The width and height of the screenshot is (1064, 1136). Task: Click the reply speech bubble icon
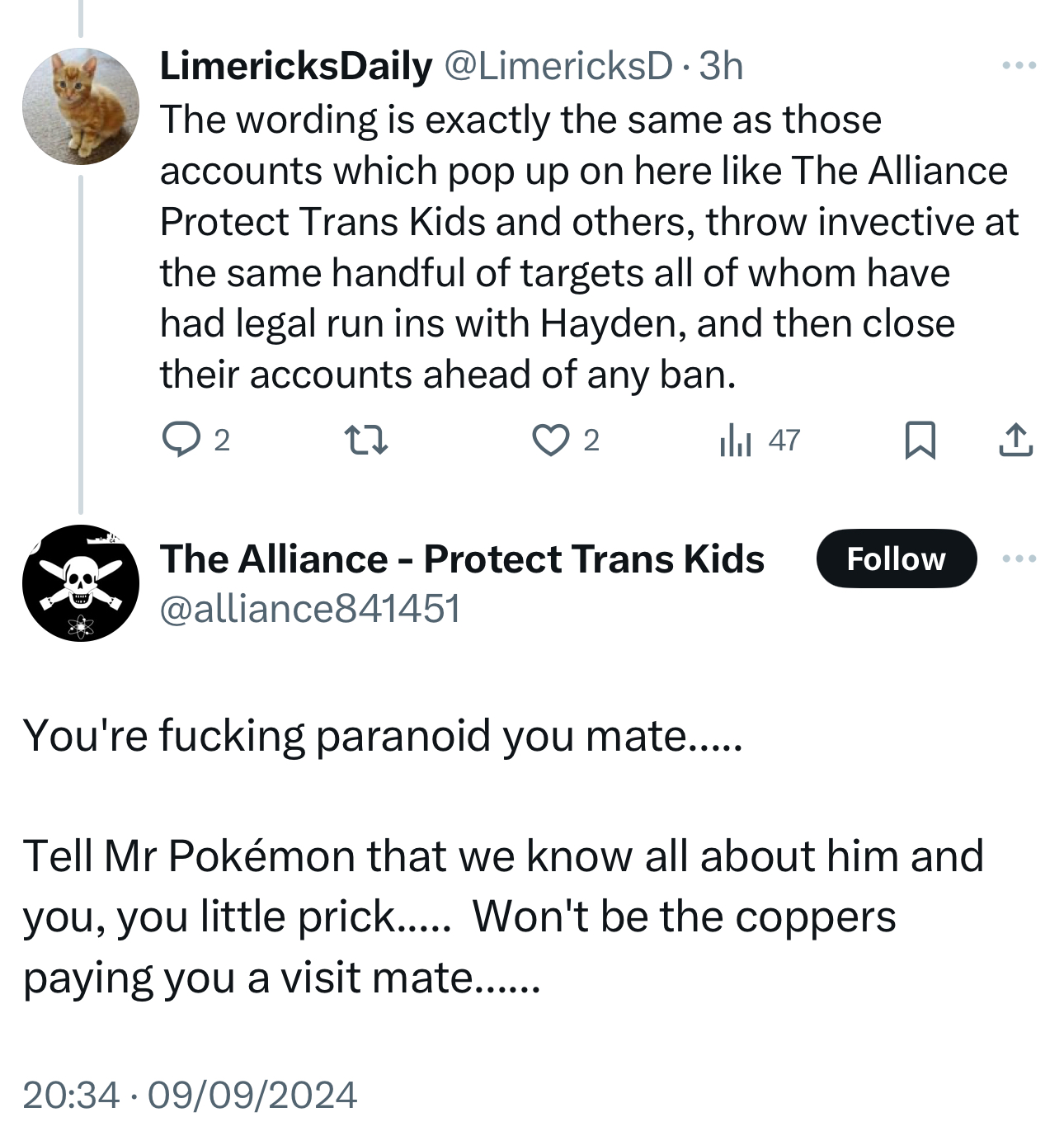(x=181, y=439)
